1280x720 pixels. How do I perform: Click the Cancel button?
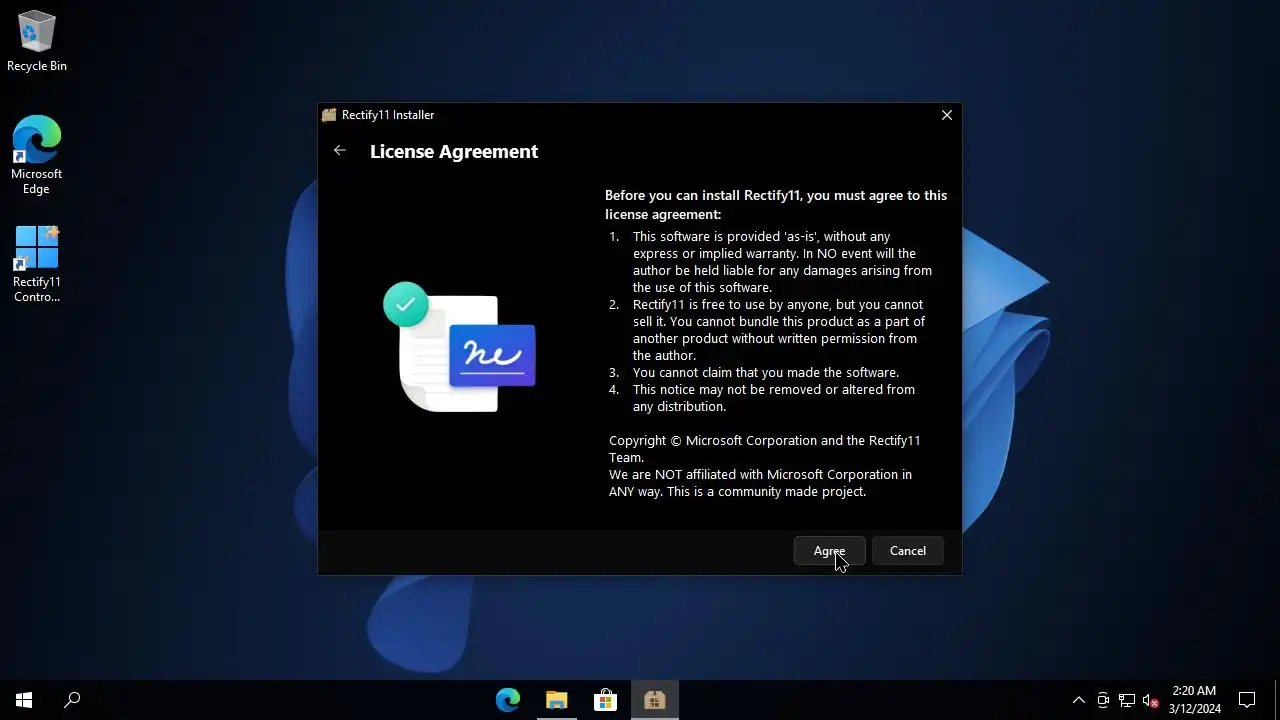[908, 551]
